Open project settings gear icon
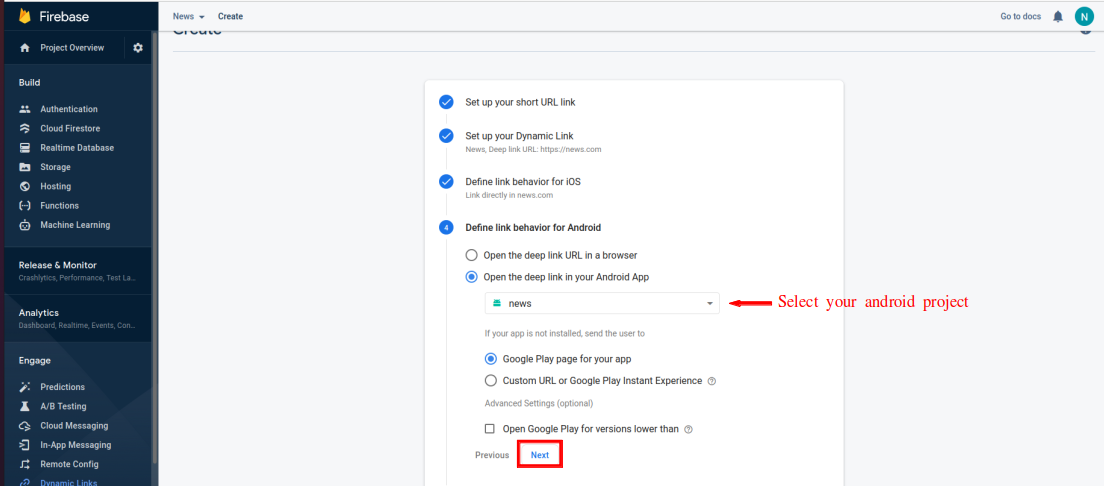The height and width of the screenshot is (486, 1104). [138, 48]
